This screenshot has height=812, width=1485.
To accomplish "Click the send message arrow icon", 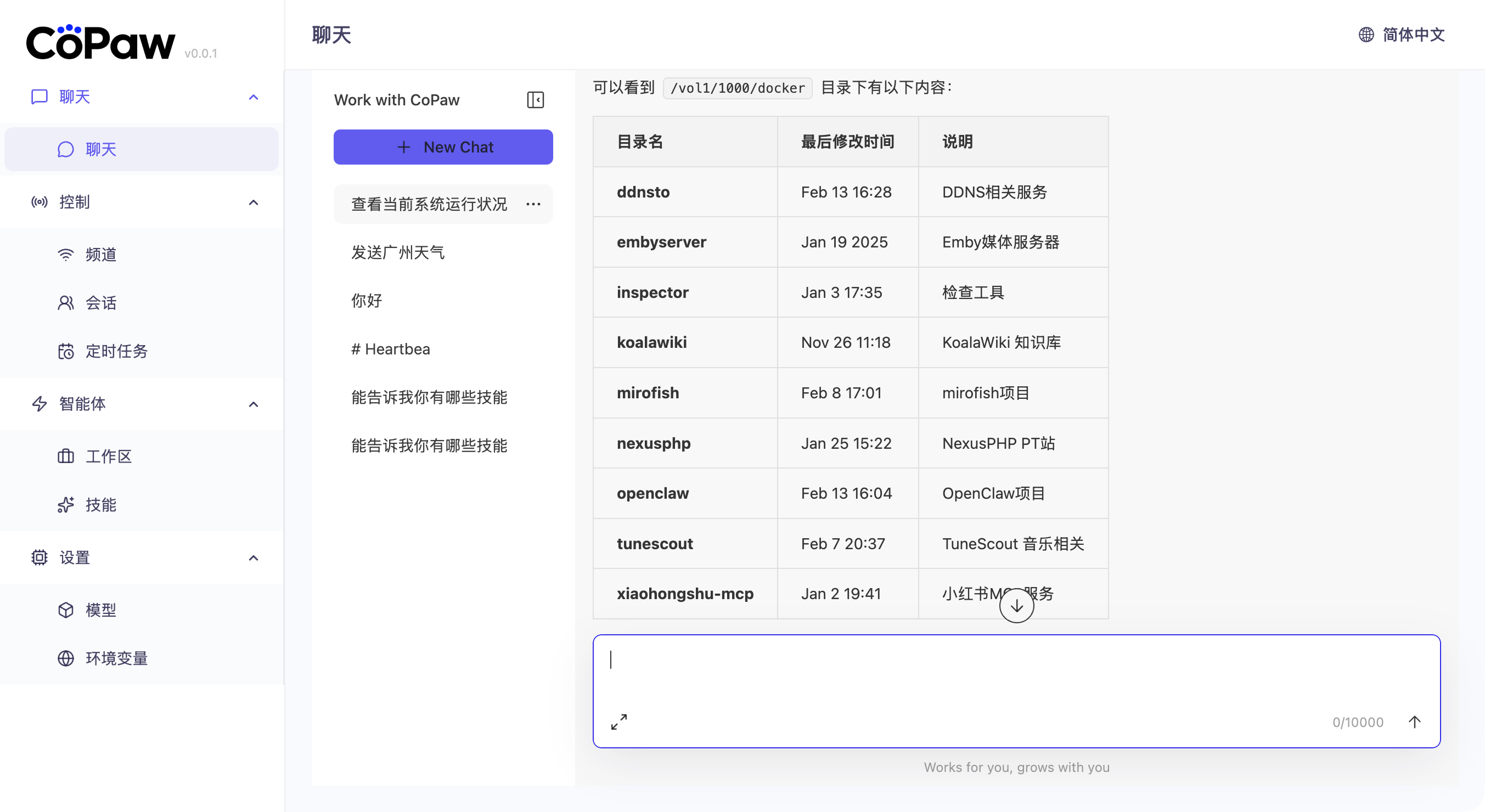I will tap(1414, 721).
